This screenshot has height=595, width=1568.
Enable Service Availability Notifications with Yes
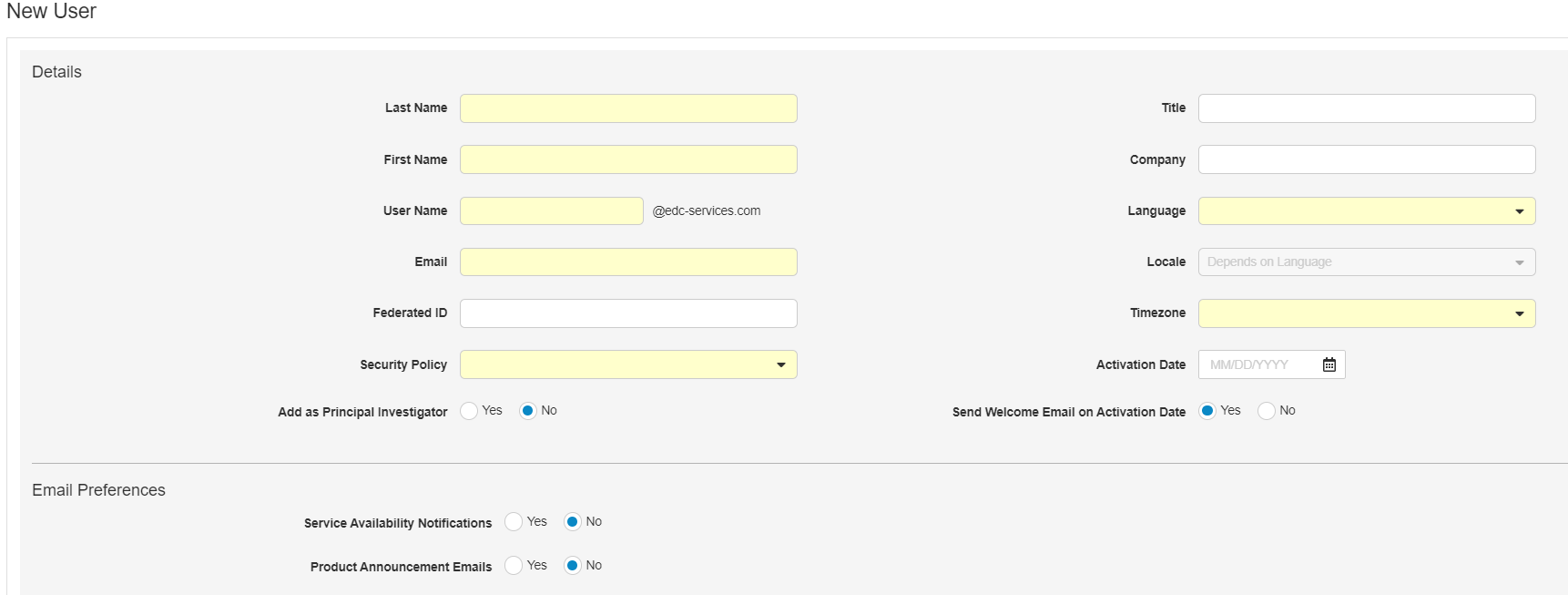coord(514,522)
